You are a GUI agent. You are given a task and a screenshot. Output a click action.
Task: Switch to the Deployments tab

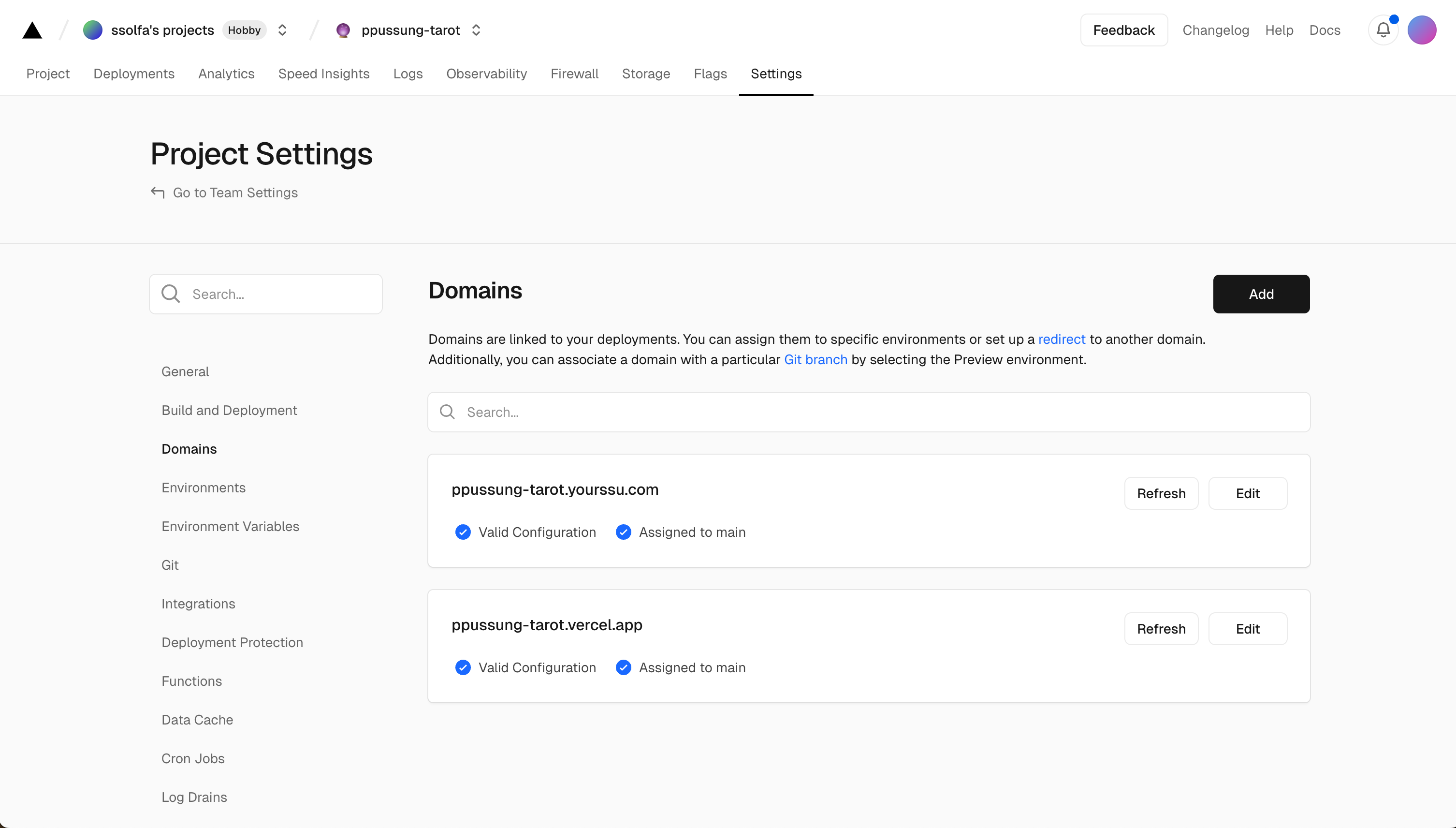click(133, 74)
